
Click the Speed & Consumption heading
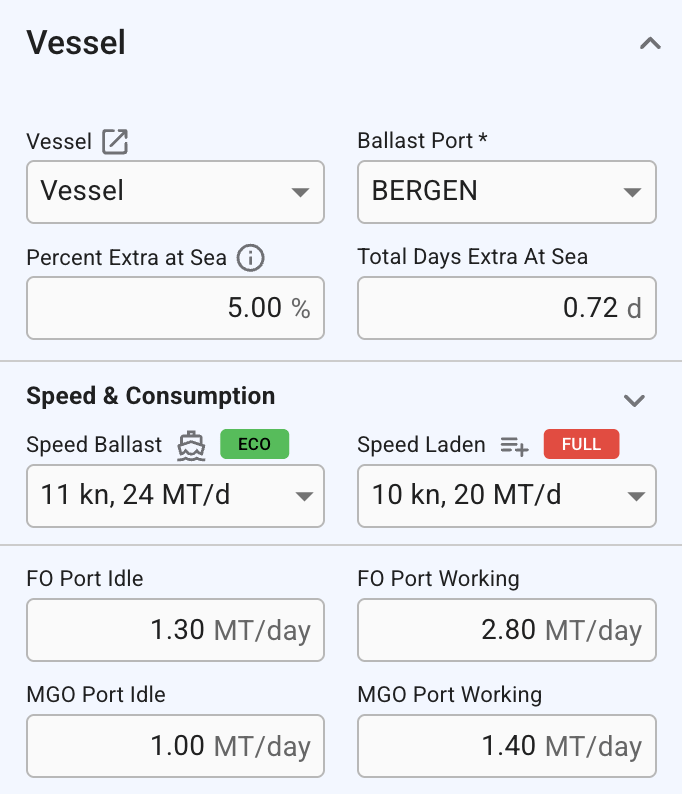pos(151,395)
